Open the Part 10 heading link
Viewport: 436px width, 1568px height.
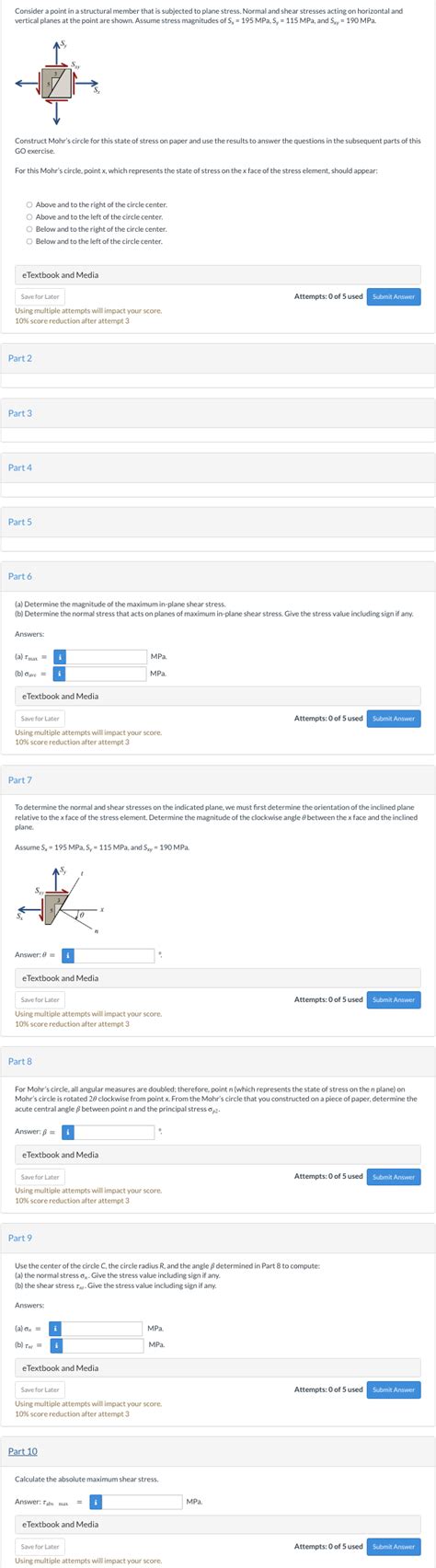[23, 1451]
